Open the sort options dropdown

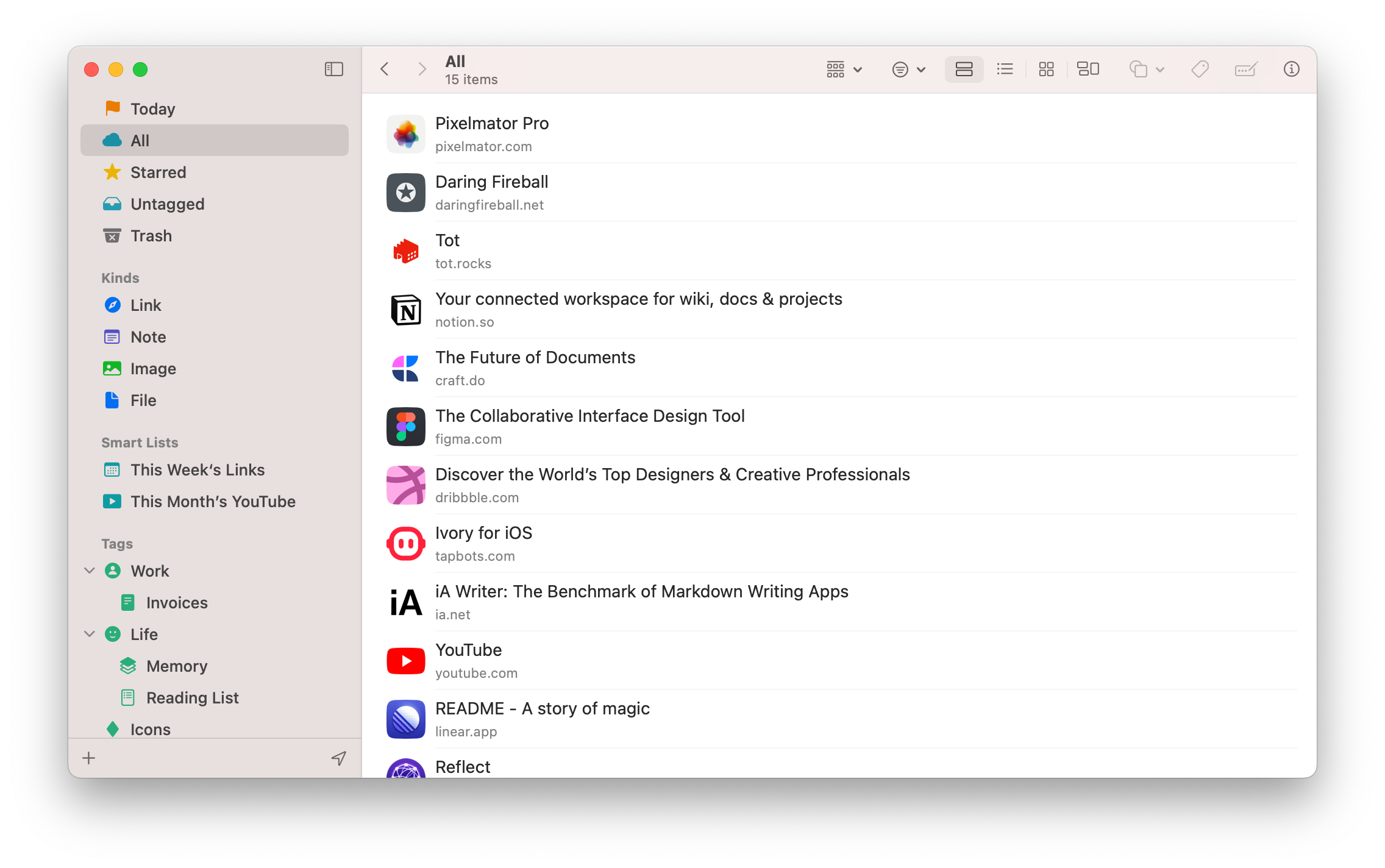pos(908,69)
